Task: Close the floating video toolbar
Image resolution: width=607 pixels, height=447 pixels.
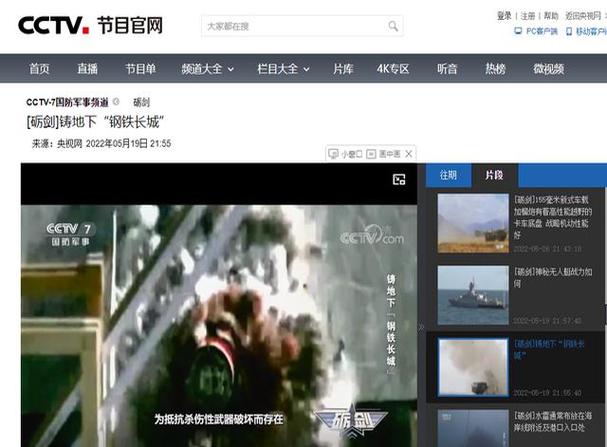Action: [x=408, y=154]
